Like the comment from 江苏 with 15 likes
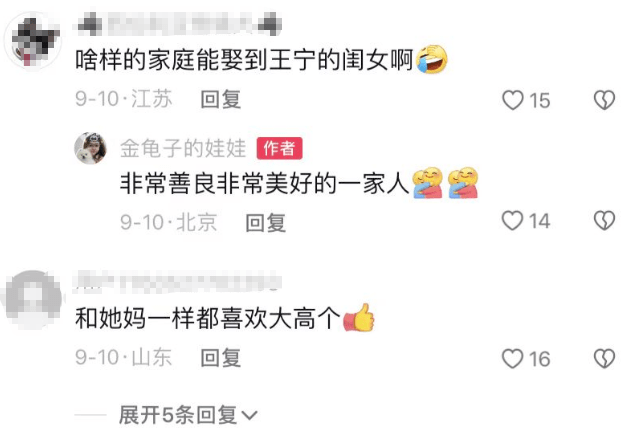The image size is (638, 441). 513,100
